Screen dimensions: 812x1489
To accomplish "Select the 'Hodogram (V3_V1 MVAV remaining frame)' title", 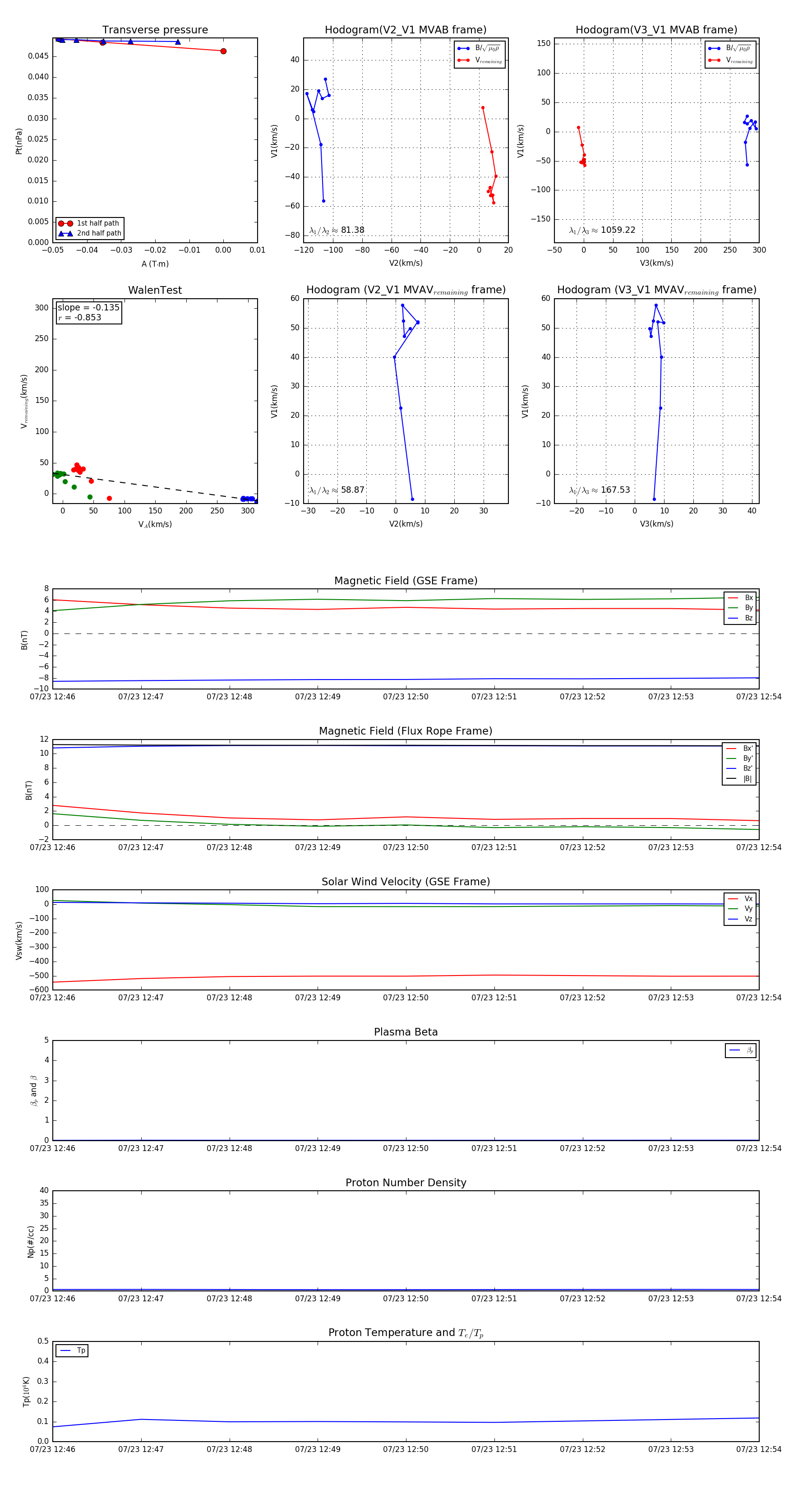I will click(x=656, y=290).
